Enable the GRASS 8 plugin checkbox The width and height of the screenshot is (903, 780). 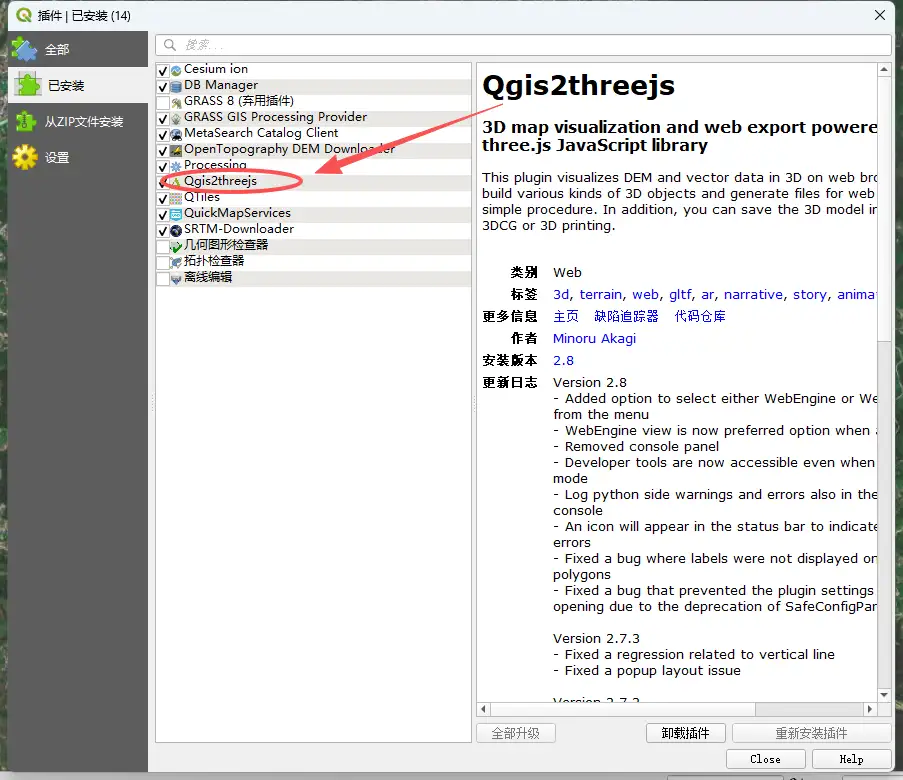click(x=163, y=102)
